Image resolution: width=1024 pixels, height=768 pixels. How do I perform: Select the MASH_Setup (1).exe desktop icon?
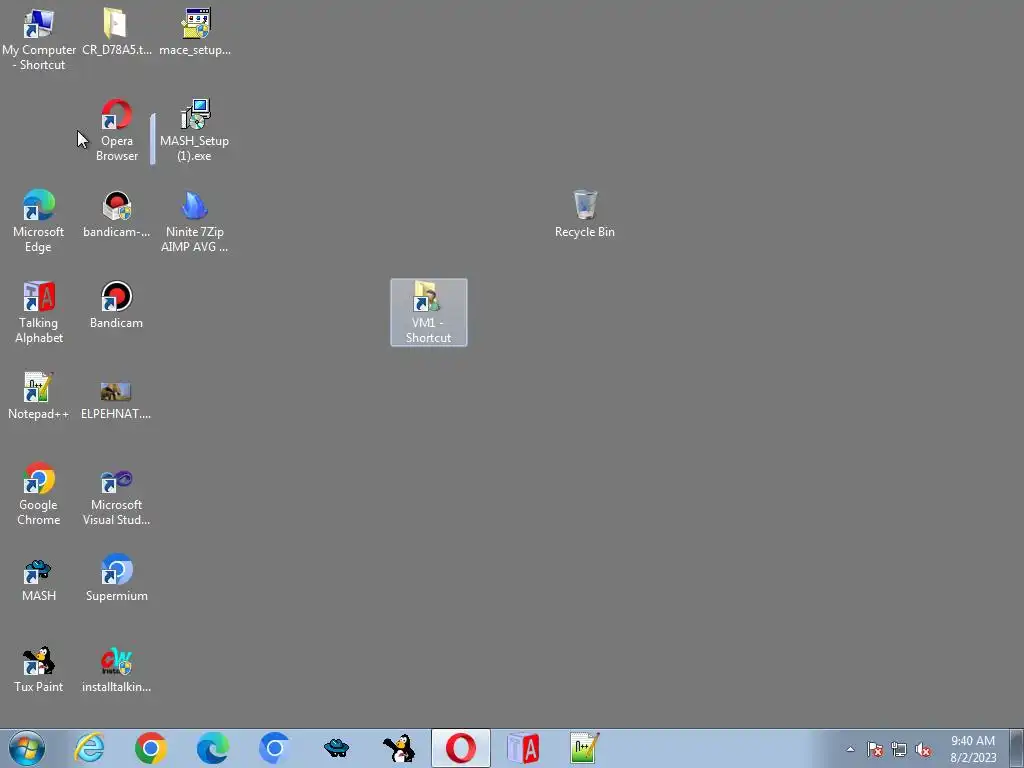(x=195, y=130)
